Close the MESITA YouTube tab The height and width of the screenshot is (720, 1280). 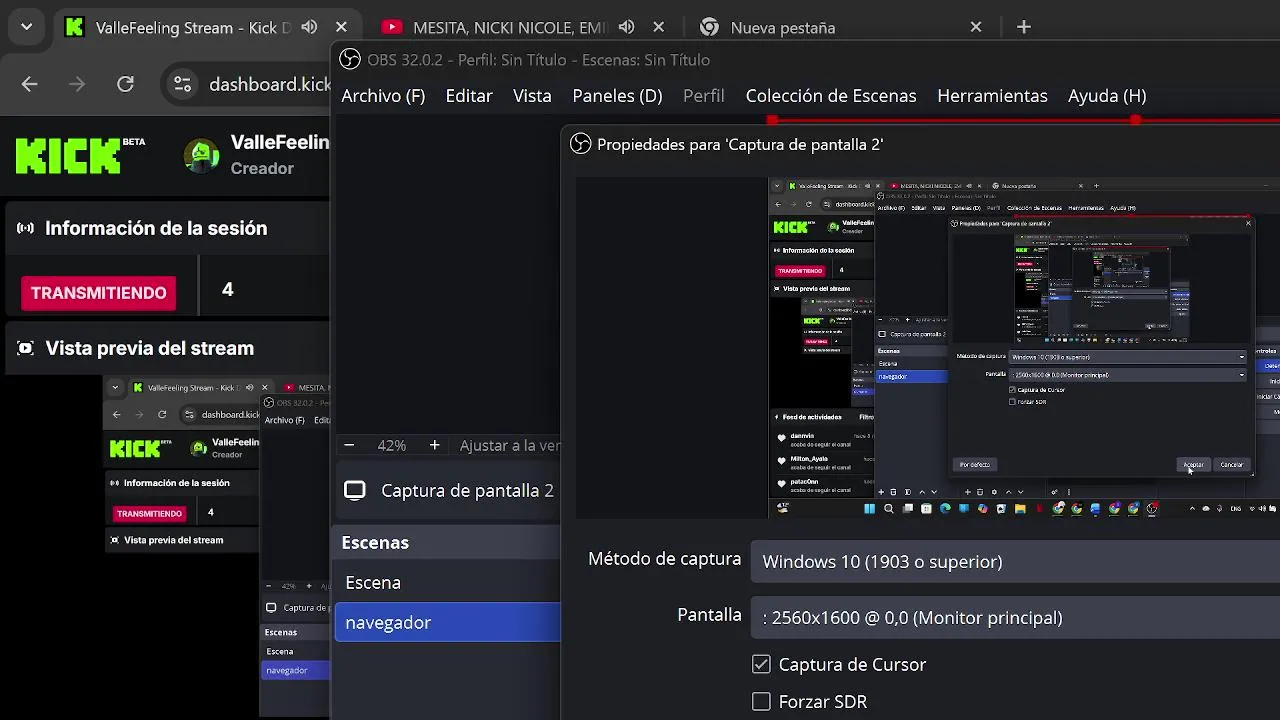[659, 27]
